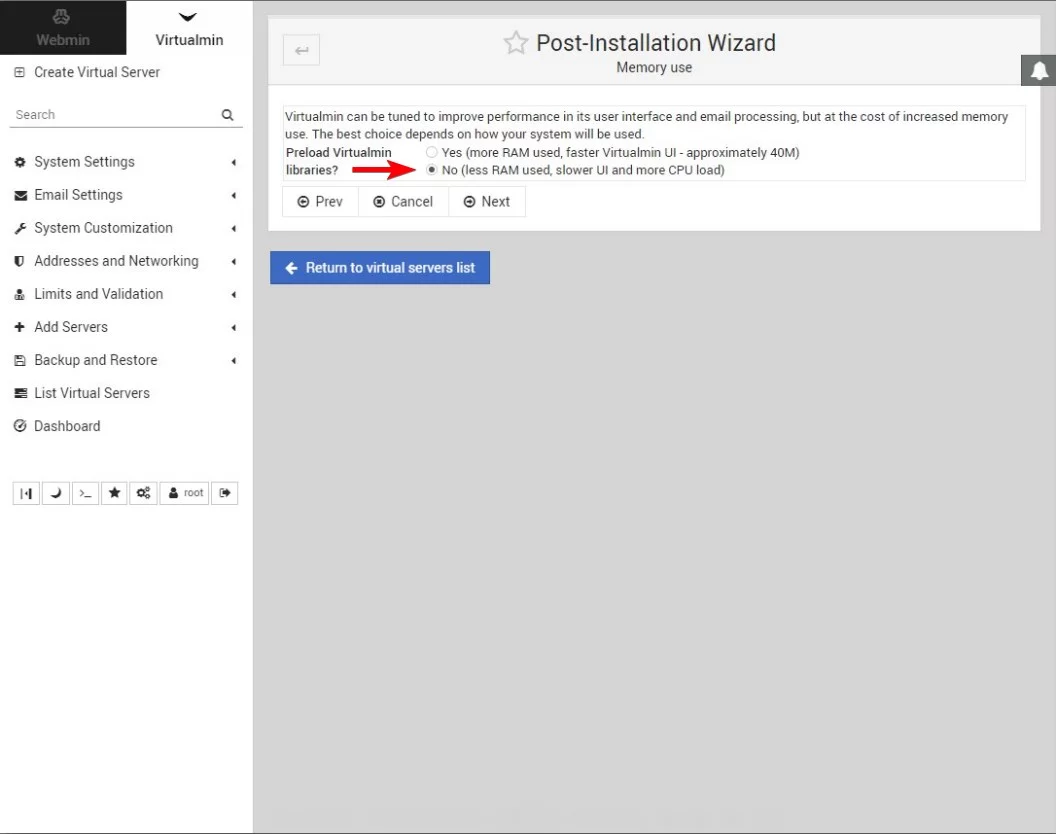Click Return to virtual servers list
This screenshot has width=1056, height=834.
[x=380, y=267]
